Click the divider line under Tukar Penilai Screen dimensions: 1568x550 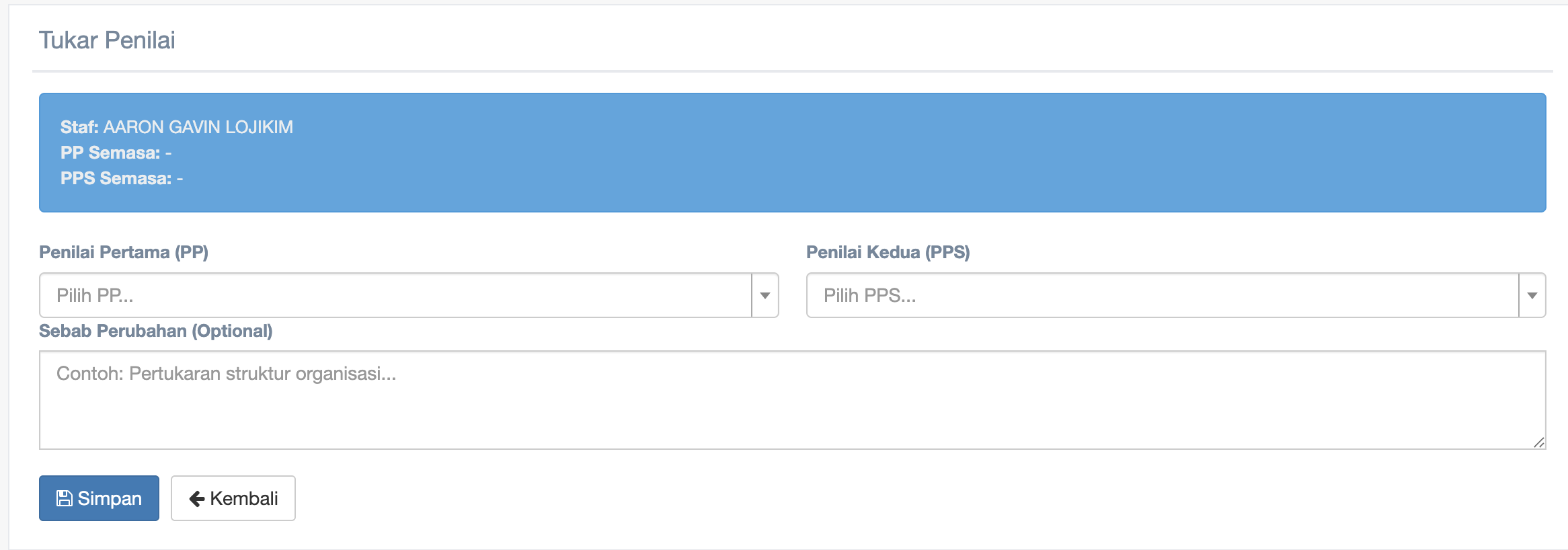click(x=792, y=71)
